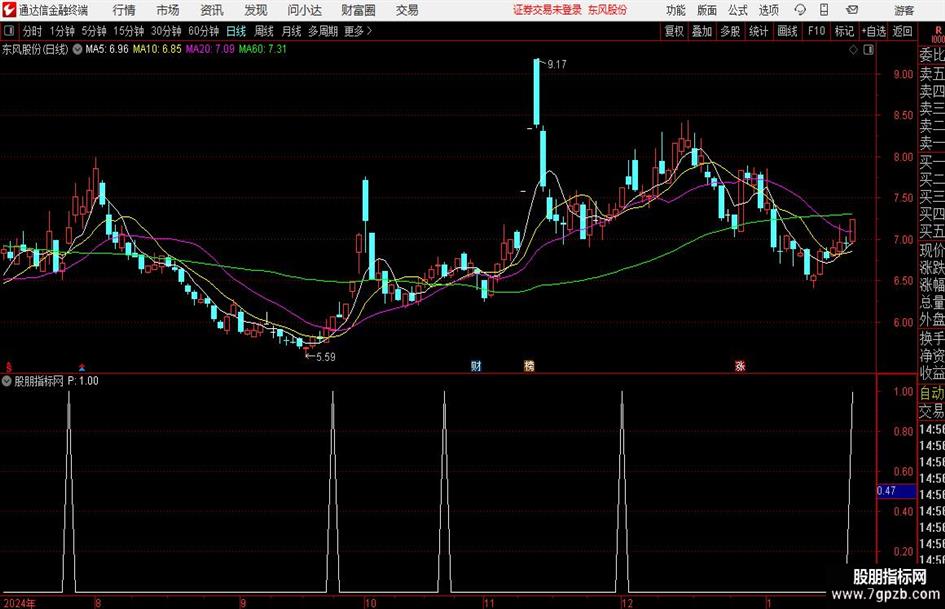Select the 日线 daily period tab
This screenshot has height=609, width=945.
pos(236,31)
